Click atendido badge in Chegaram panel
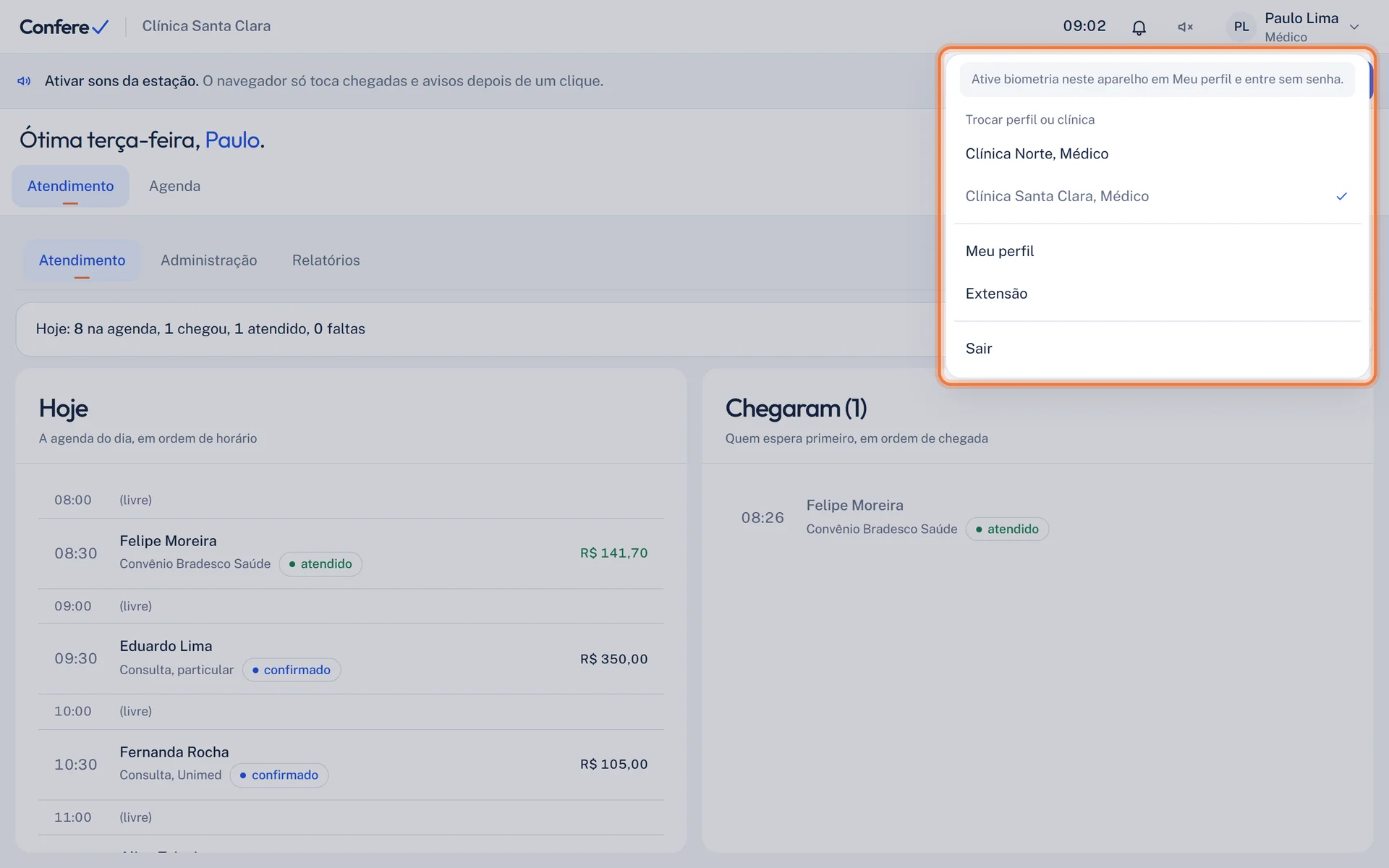The height and width of the screenshot is (868, 1389). tap(1007, 529)
